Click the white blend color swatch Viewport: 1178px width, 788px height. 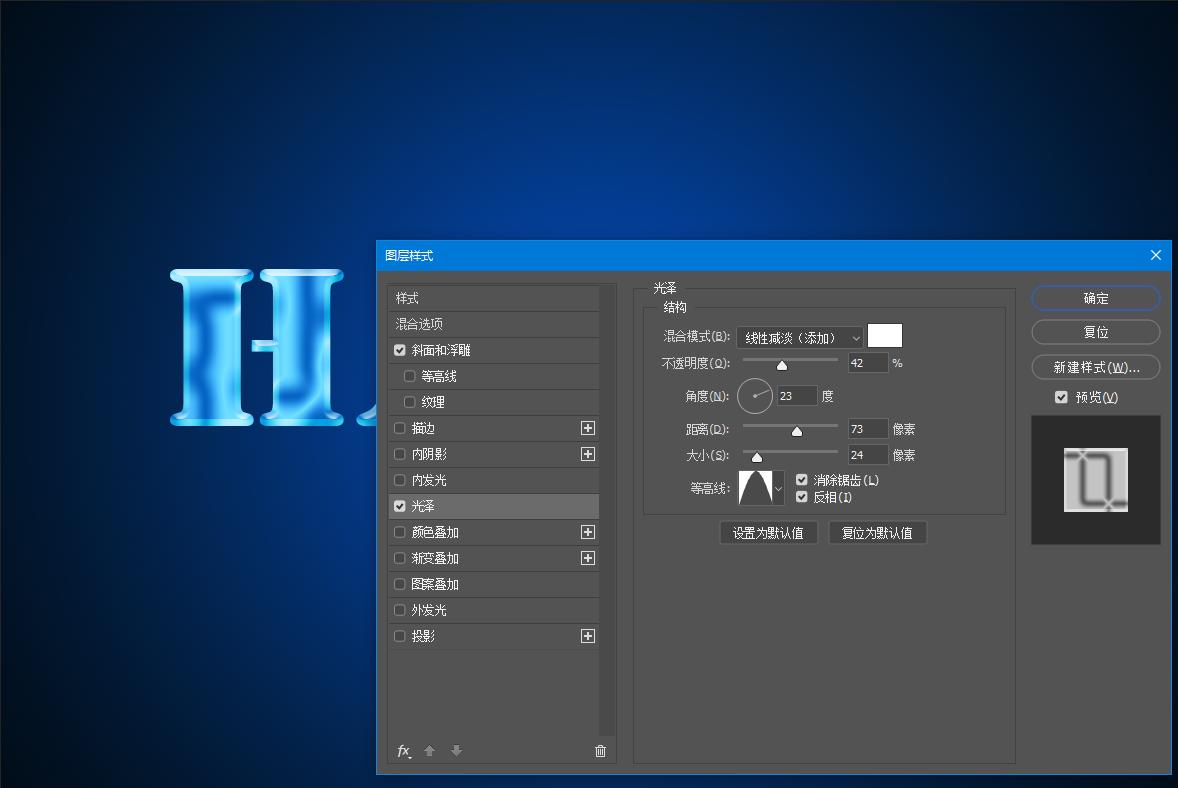tap(884, 336)
